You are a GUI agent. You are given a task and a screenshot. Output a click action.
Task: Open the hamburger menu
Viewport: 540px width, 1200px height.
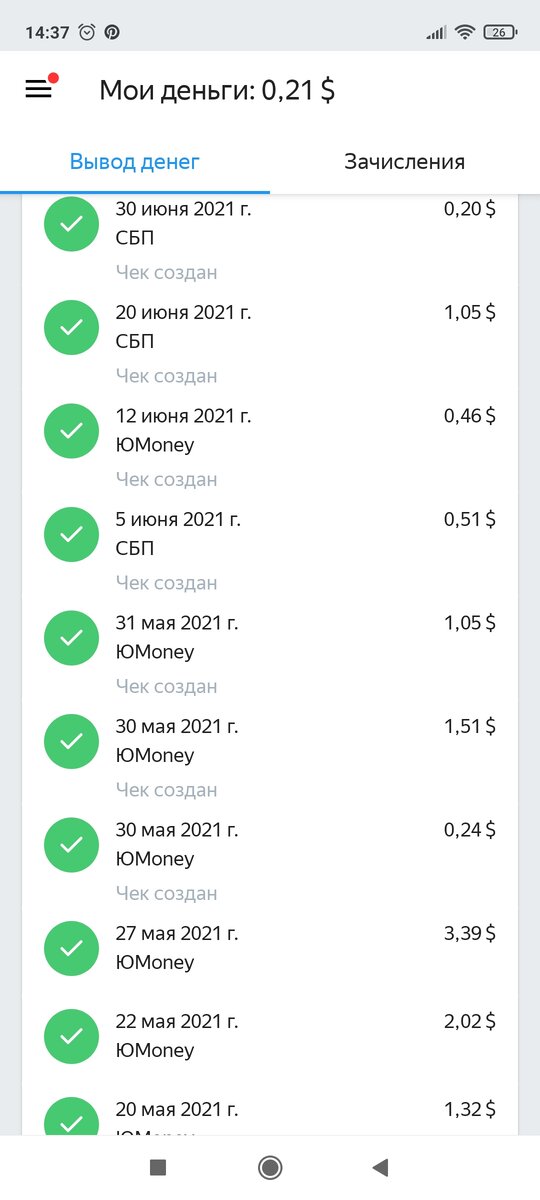coord(38,89)
